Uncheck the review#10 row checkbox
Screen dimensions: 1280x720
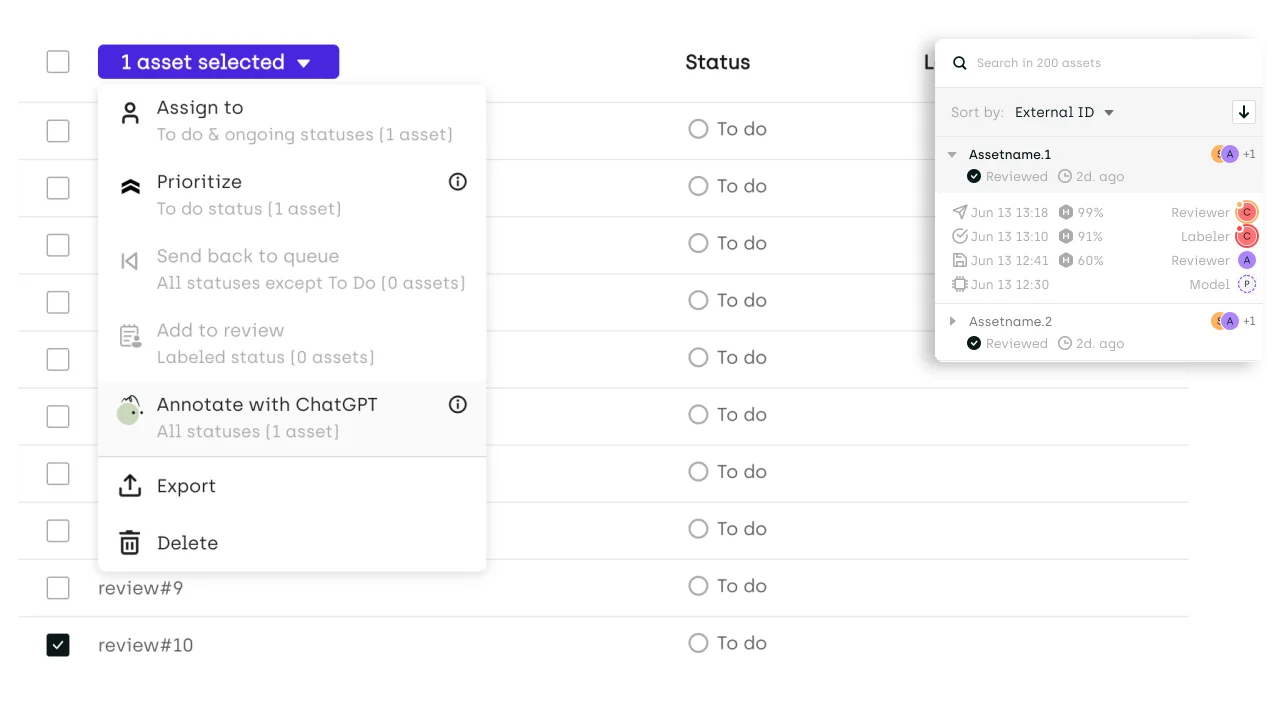58,645
